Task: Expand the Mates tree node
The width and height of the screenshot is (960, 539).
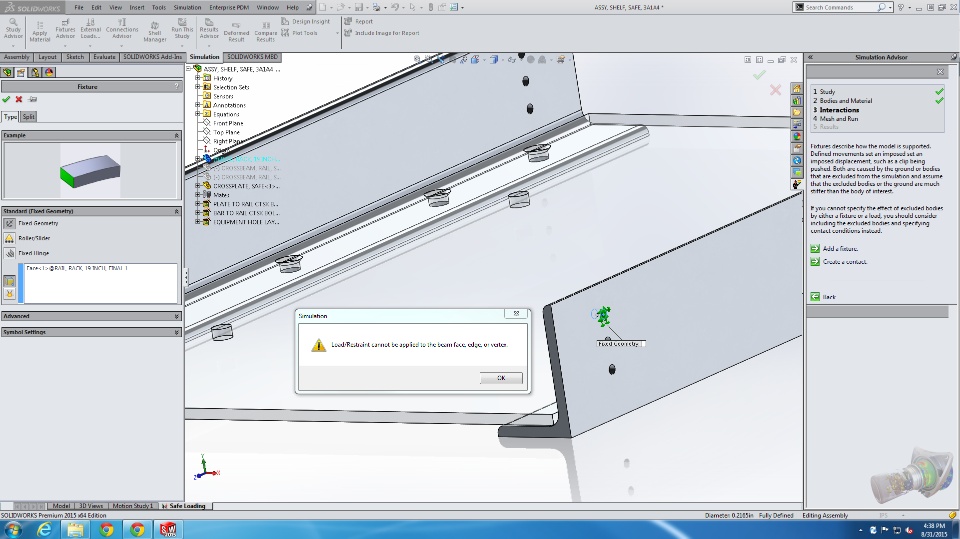Action: point(198,195)
